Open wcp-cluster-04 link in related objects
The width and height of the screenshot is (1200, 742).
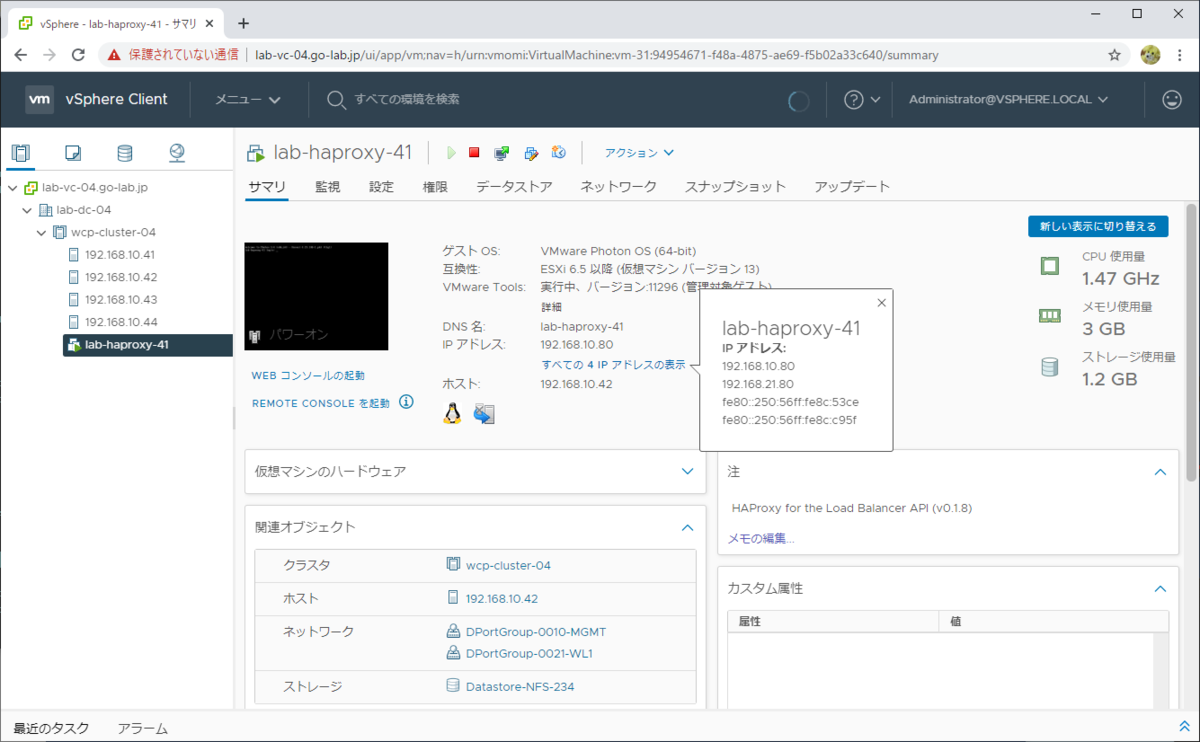508,565
